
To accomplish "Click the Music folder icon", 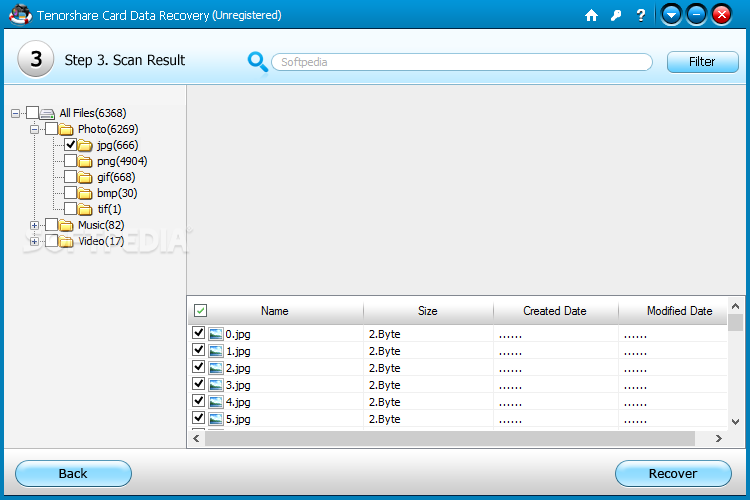I will pyautogui.click(x=66, y=225).
